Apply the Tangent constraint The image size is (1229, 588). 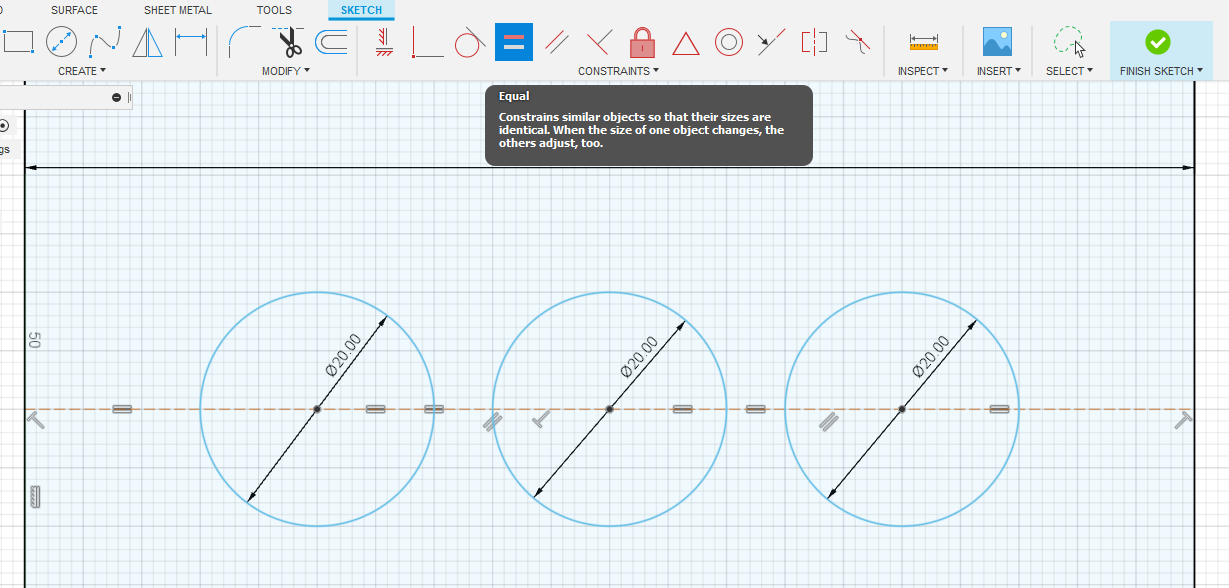pos(470,42)
